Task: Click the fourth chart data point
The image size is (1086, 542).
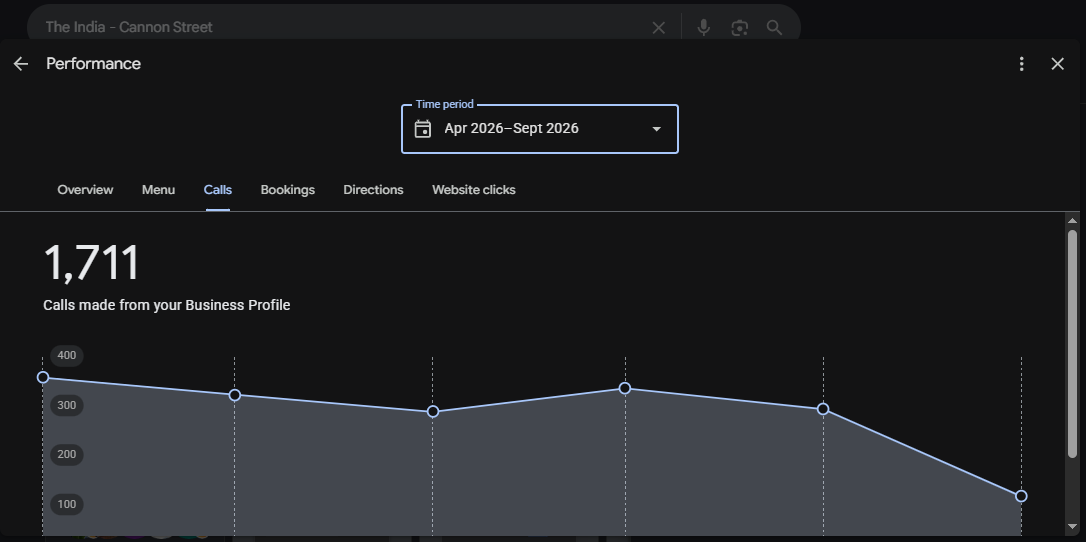Action: click(625, 388)
